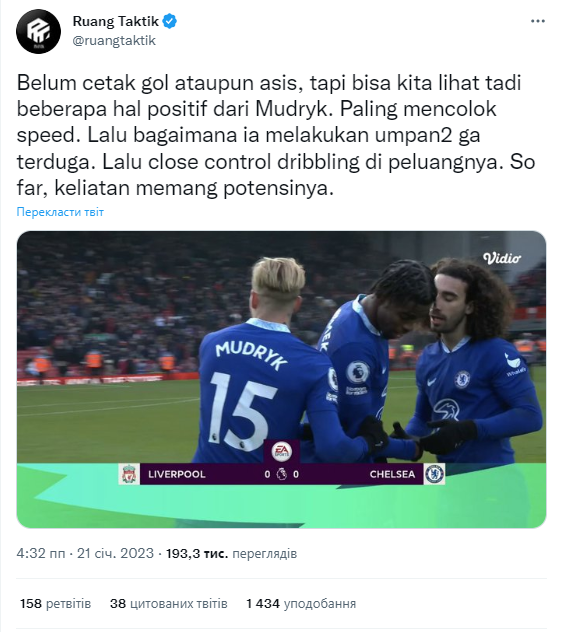The width and height of the screenshot is (561, 632).
Task: Open the @ruangtaktik handle link
Action: tap(114, 40)
